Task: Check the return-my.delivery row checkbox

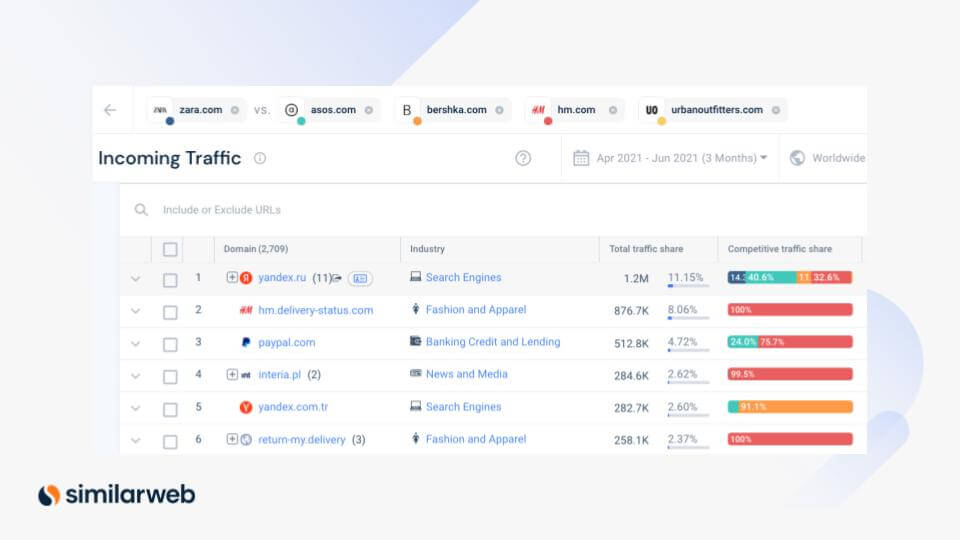Action: pos(170,441)
